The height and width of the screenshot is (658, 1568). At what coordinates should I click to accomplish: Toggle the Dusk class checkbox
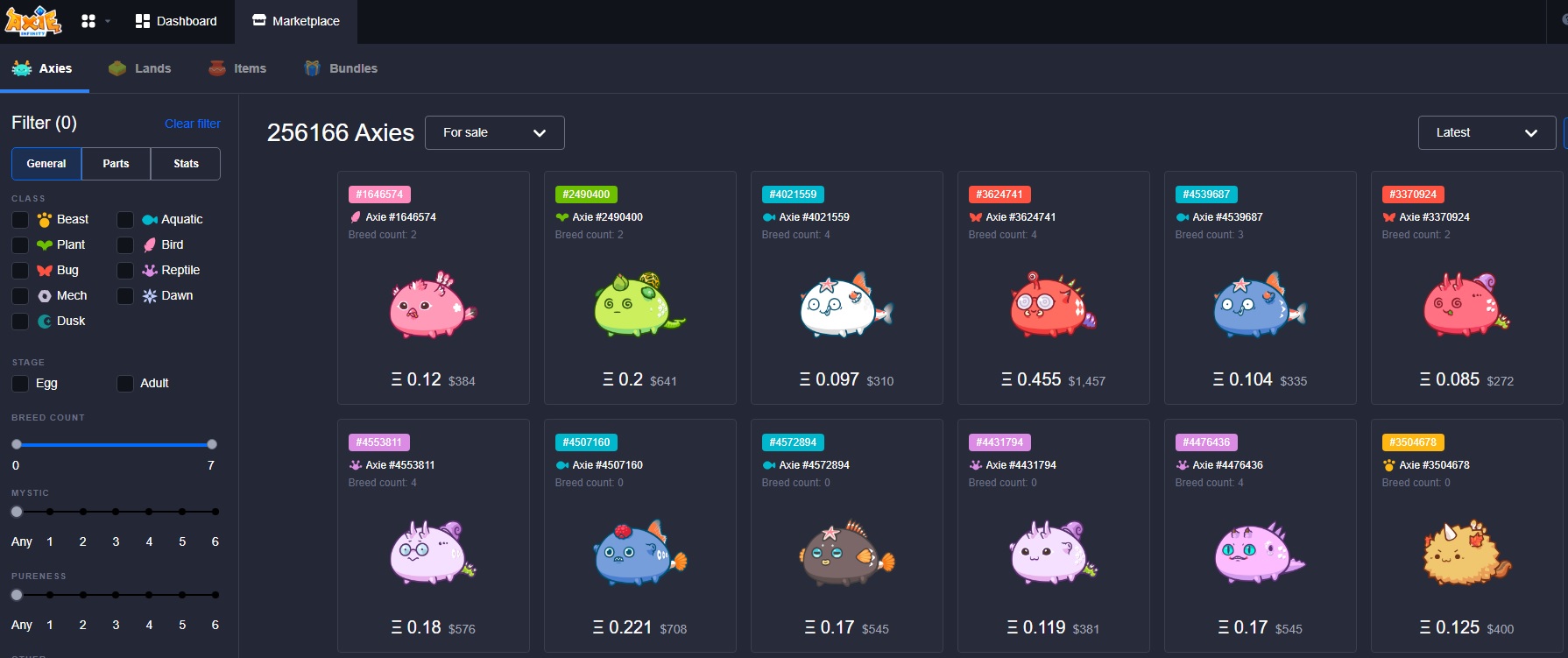(x=20, y=321)
